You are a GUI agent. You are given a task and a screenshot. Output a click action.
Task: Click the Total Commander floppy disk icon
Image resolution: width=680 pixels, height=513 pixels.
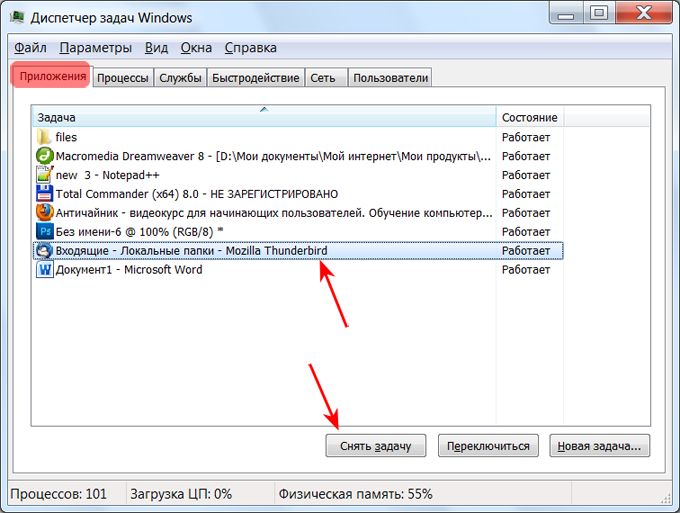pyautogui.click(x=44, y=194)
